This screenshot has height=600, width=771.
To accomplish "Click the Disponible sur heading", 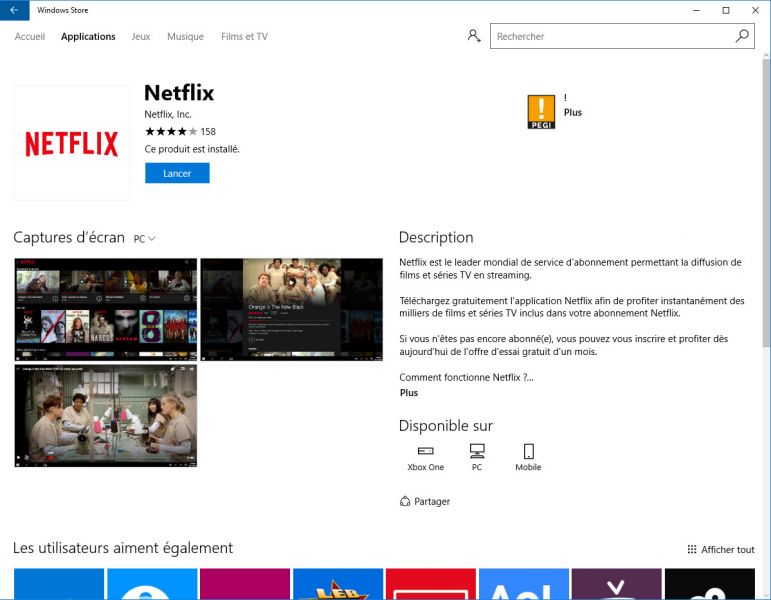I will click(446, 425).
